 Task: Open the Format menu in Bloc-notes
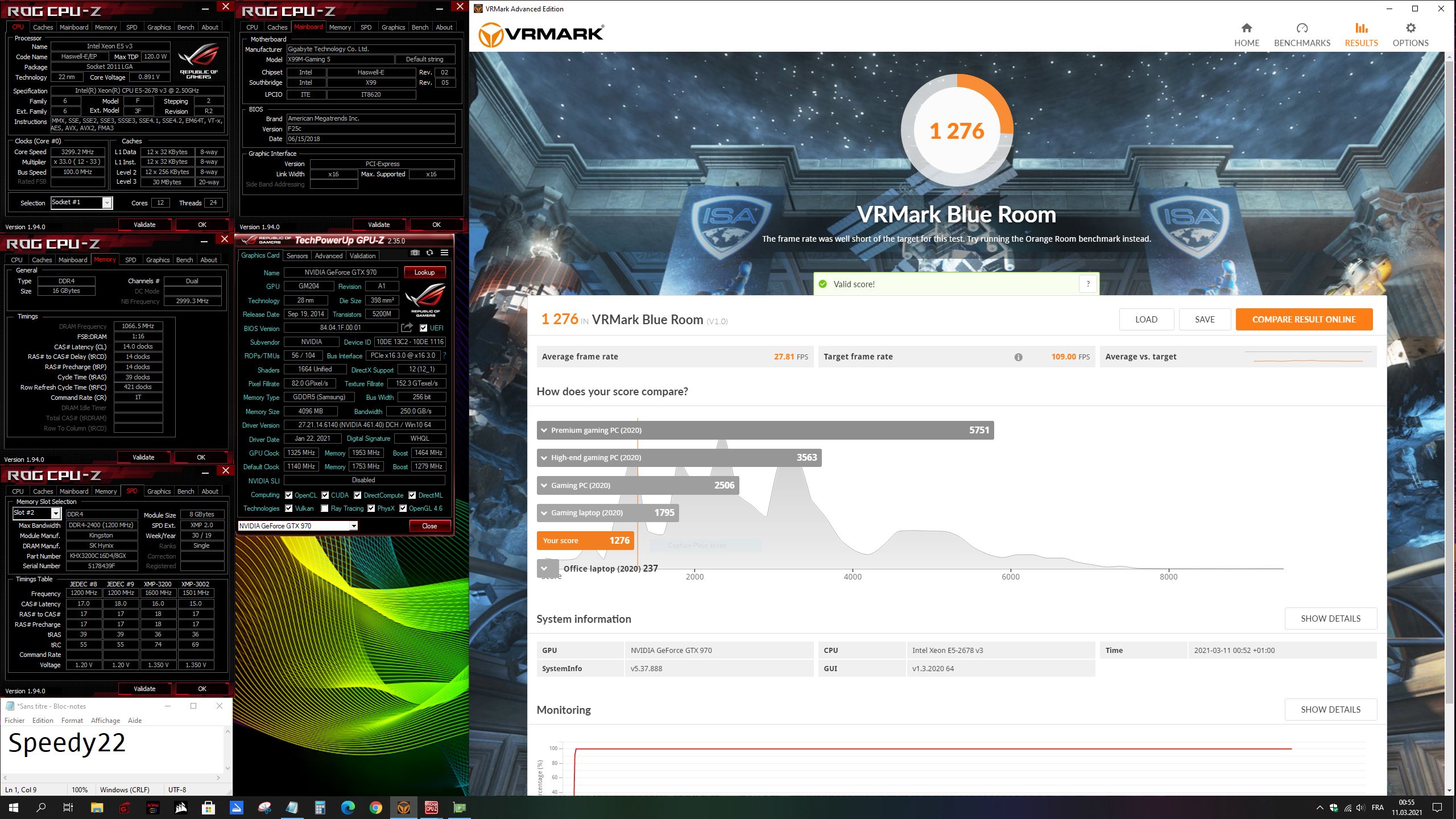point(72,720)
